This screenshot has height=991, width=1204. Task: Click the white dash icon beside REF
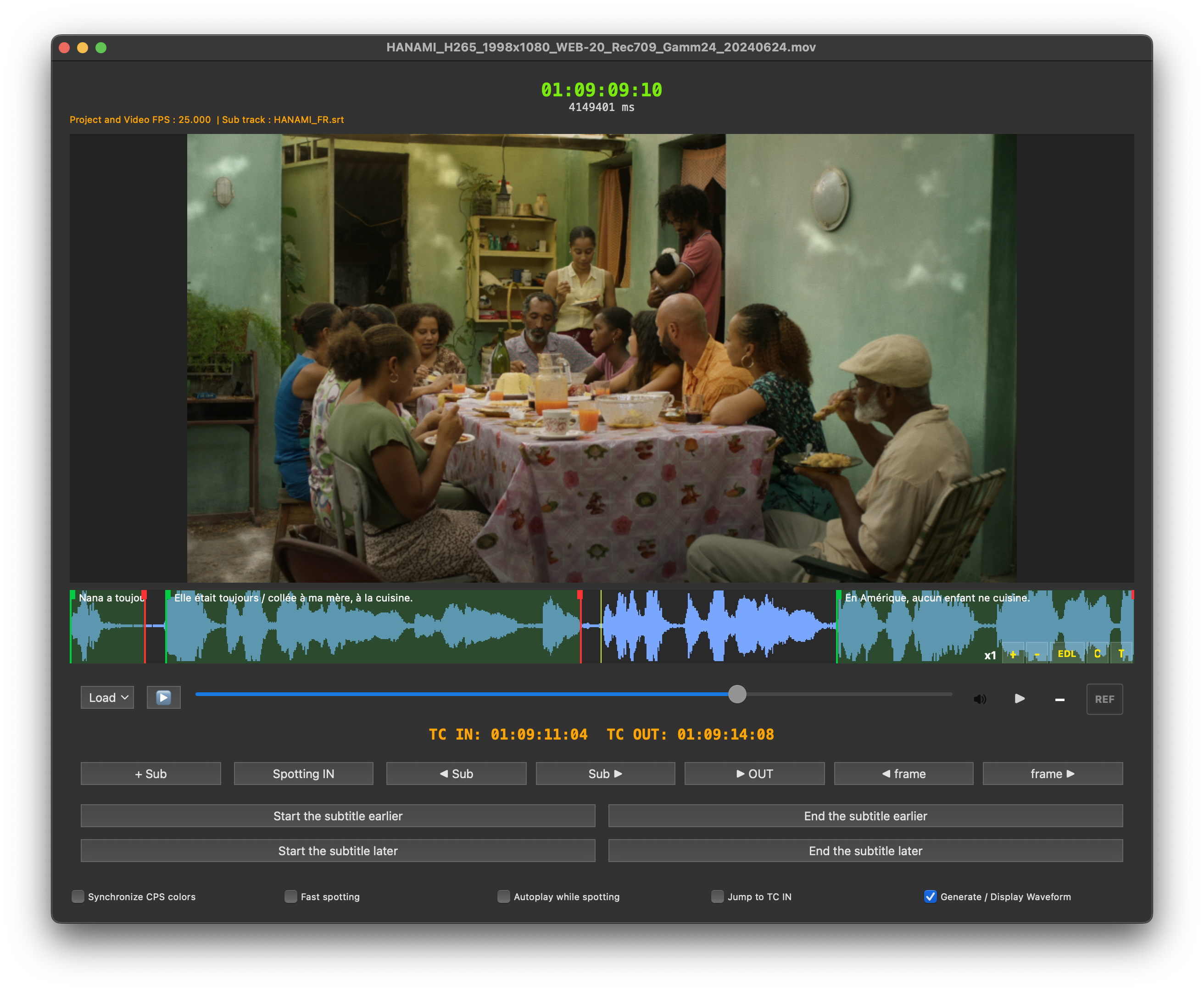[x=1059, y=699]
